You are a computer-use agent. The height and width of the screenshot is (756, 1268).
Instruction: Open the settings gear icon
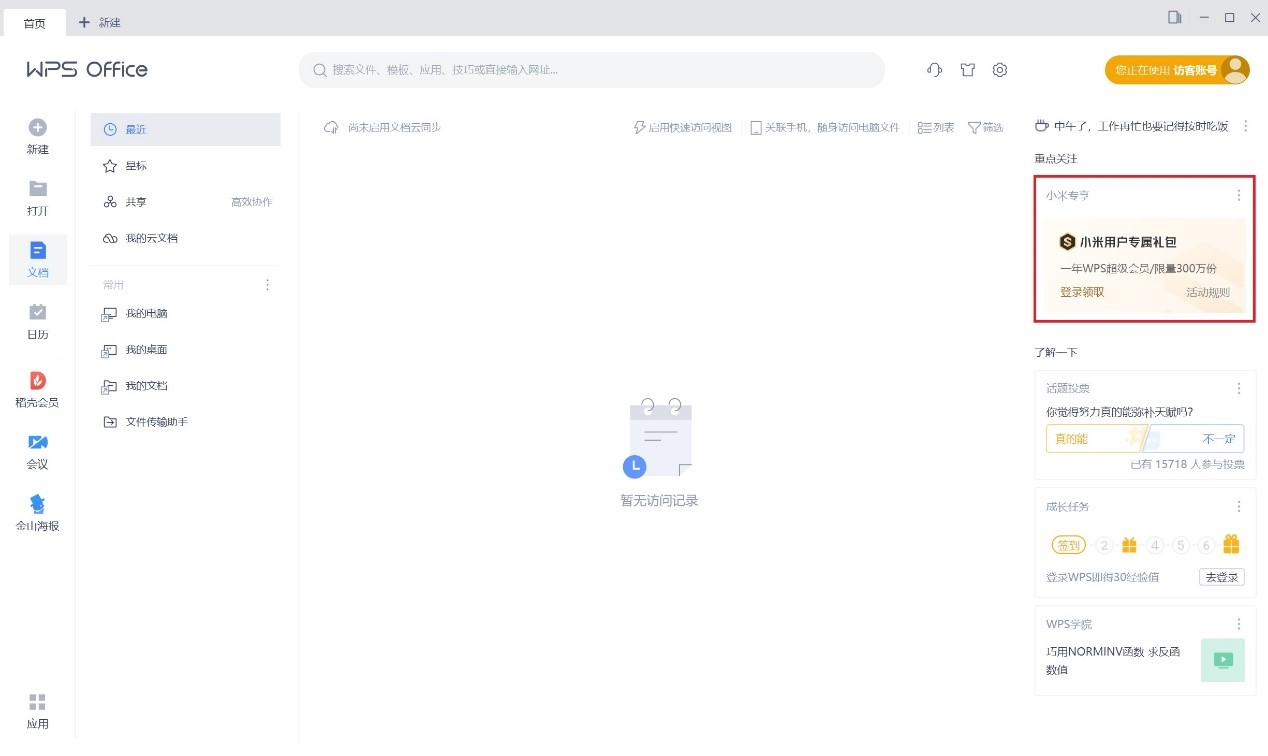click(x=1000, y=70)
